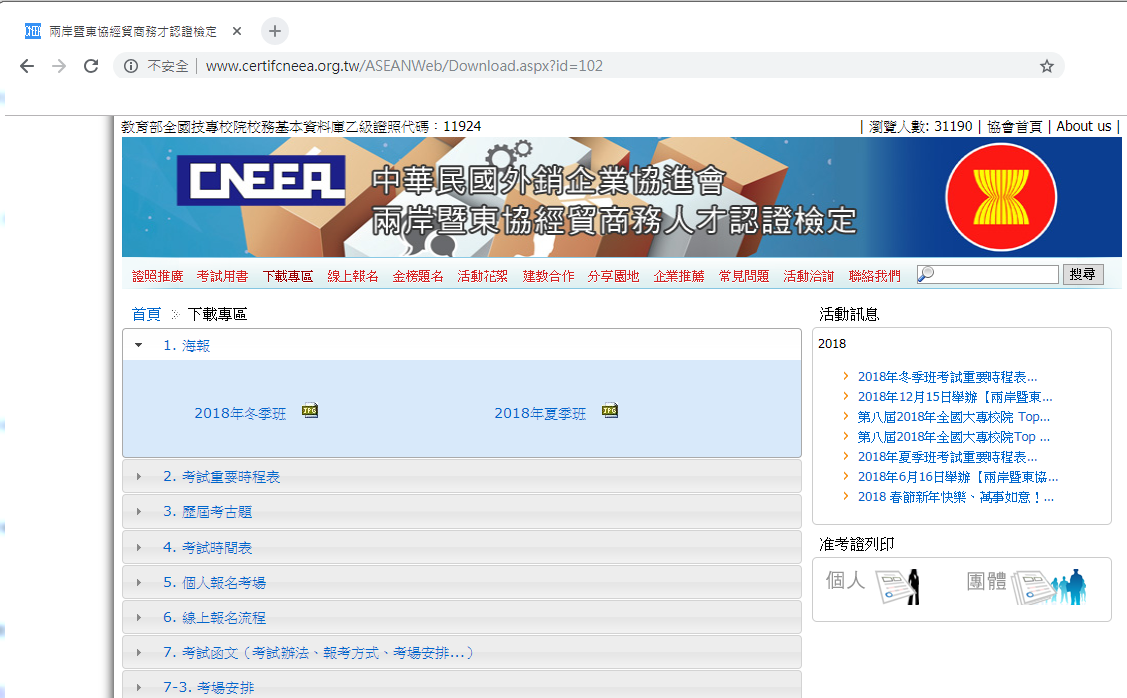Open the 常見問題 menu
1127x698 pixels.
(x=744, y=276)
